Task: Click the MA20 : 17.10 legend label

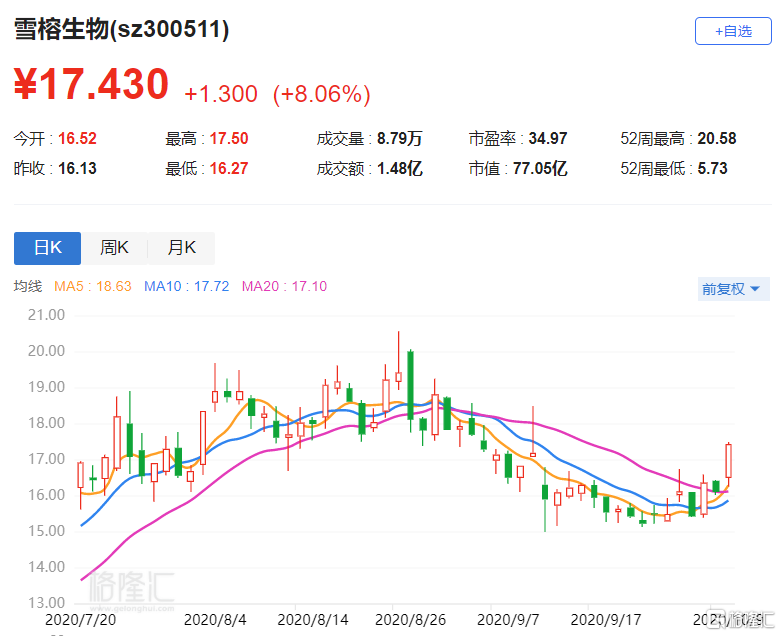Action: pyautogui.click(x=284, y=286)
